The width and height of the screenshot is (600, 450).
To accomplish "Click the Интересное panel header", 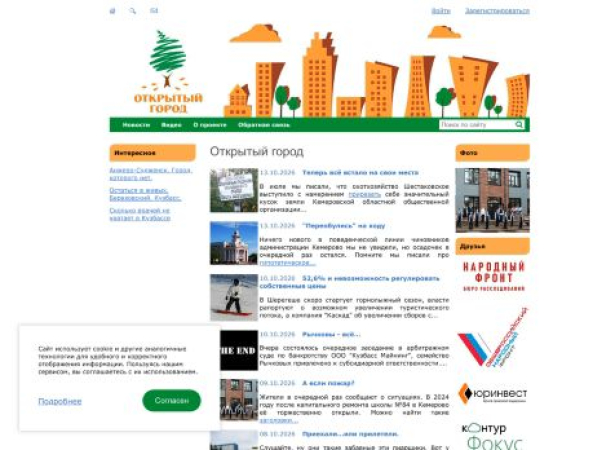I will coord(152,153).
